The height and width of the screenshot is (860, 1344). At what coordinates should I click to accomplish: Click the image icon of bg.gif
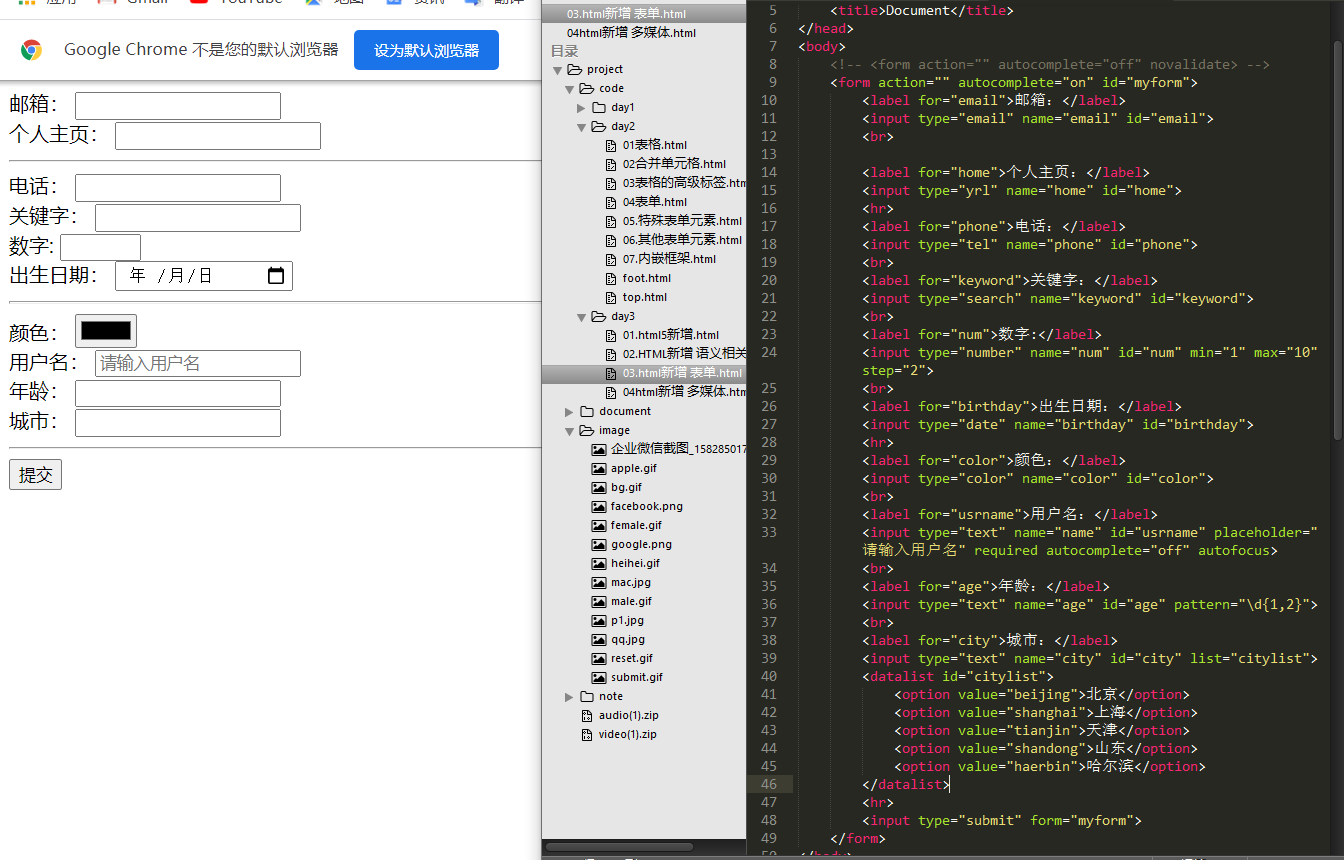(x=599, y=488)
